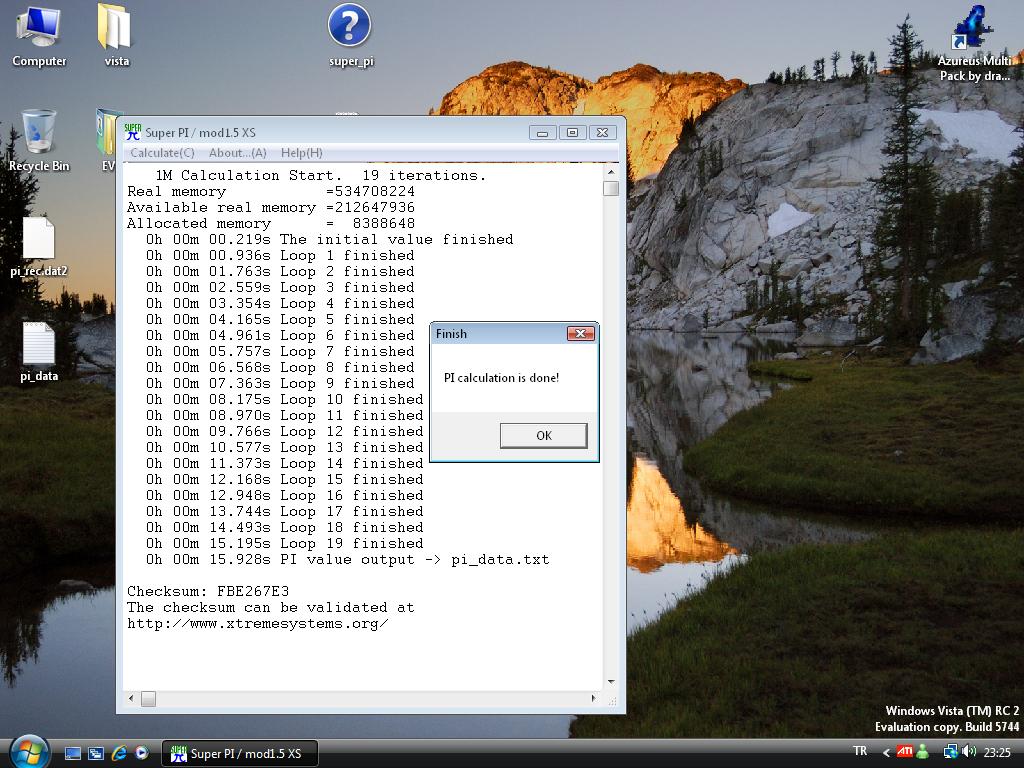The height and width of the screenshot is (768, 1024).
Task: Click the "Real memory =534708224" line
Action: coord(271,192)
